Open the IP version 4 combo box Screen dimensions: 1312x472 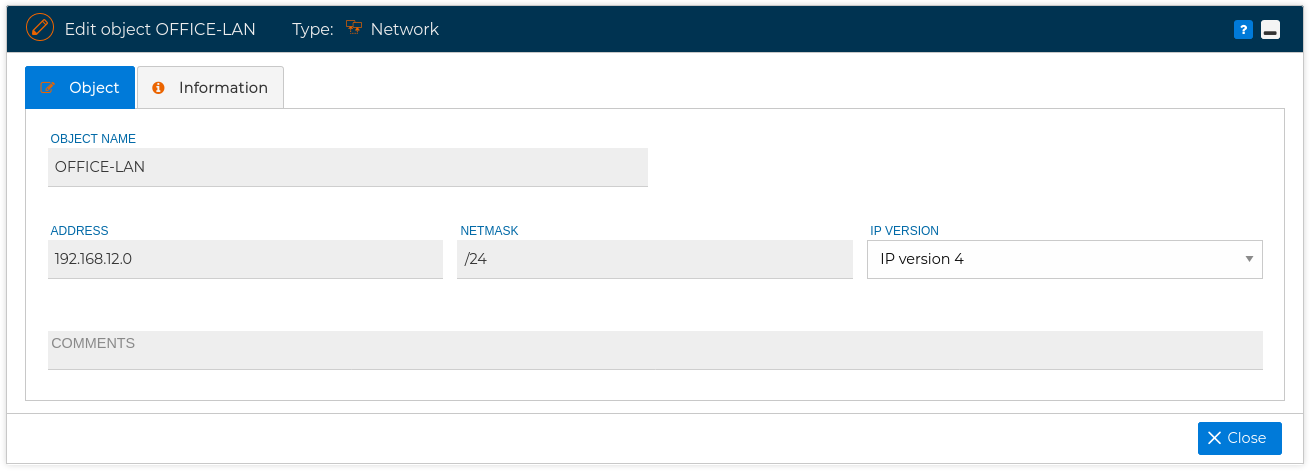[x=1065, y=259]
